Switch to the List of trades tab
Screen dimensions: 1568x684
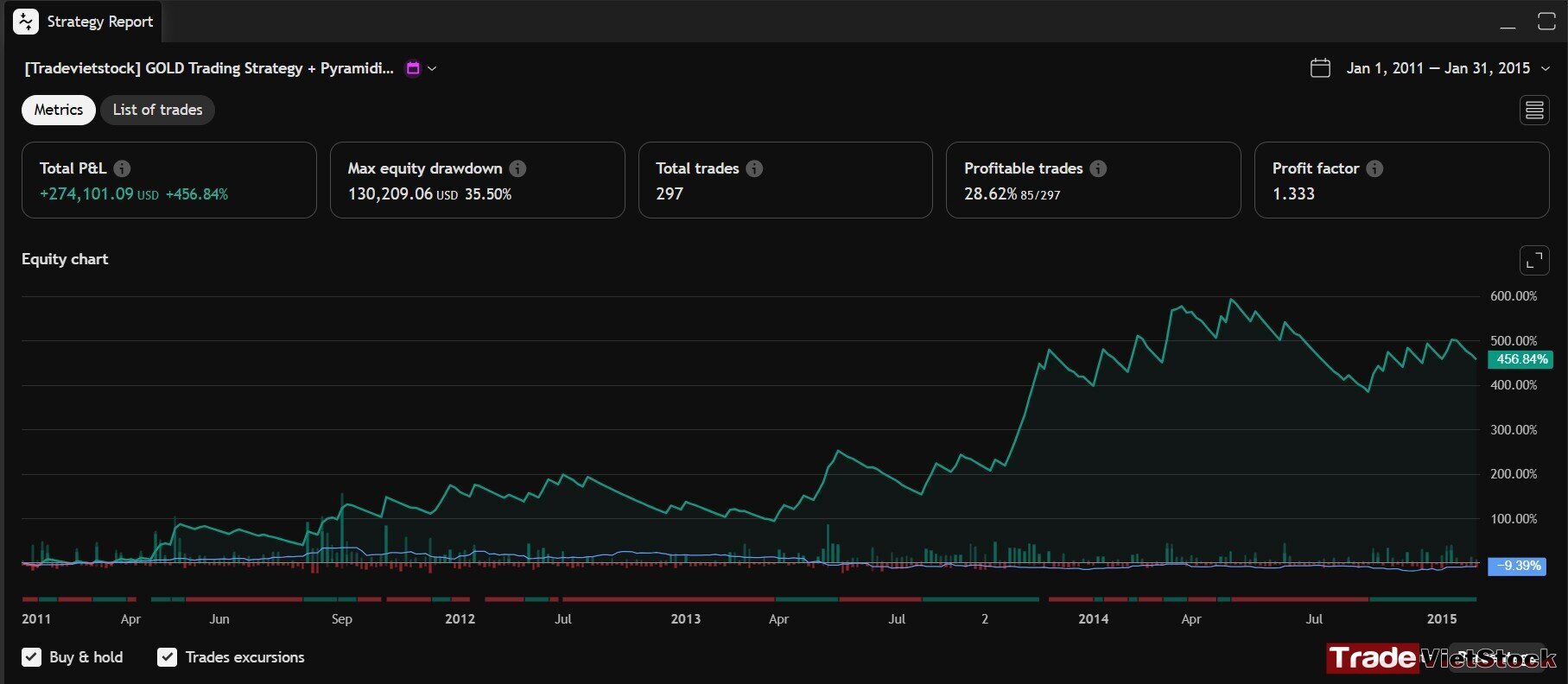point(157,110)
